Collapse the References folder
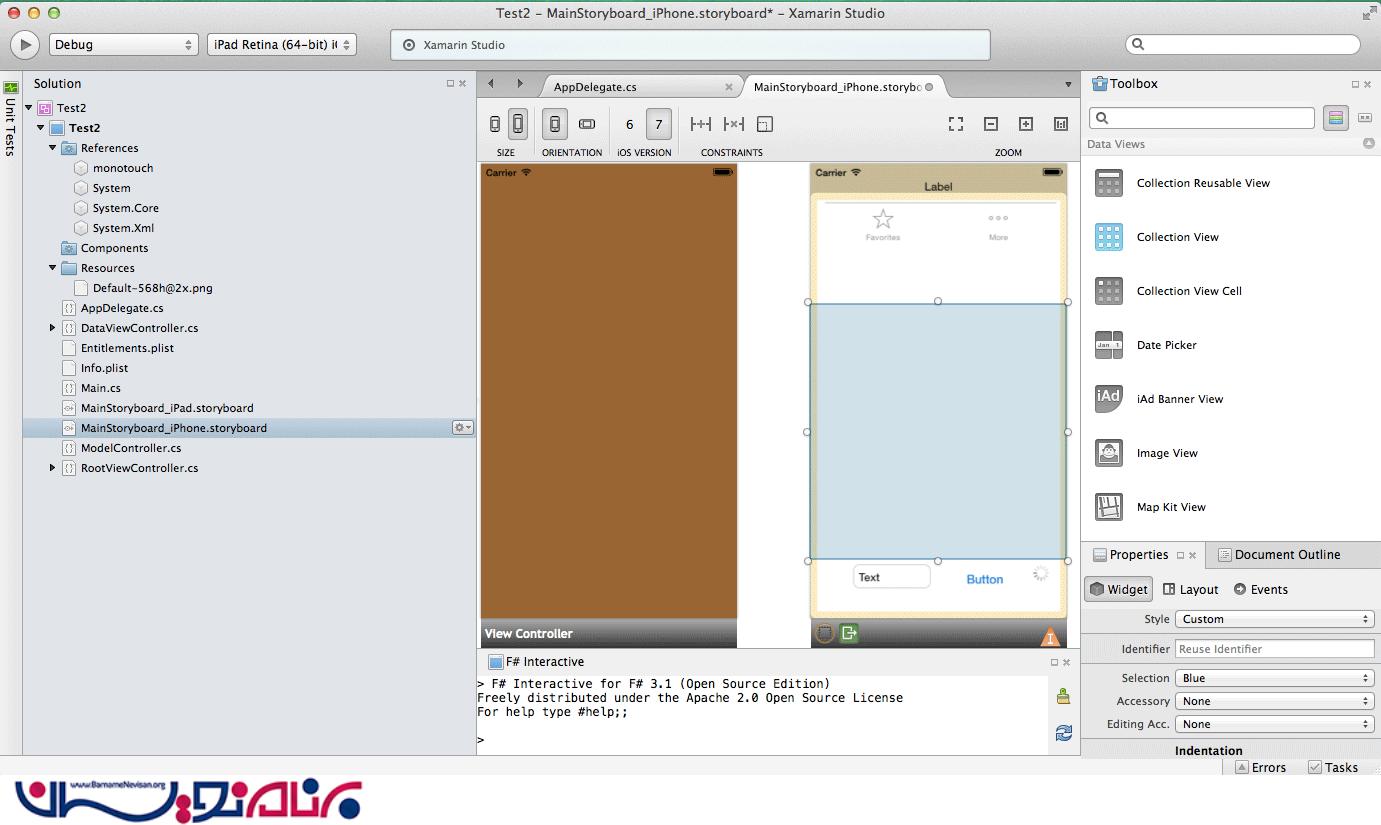 coord(53,148)
